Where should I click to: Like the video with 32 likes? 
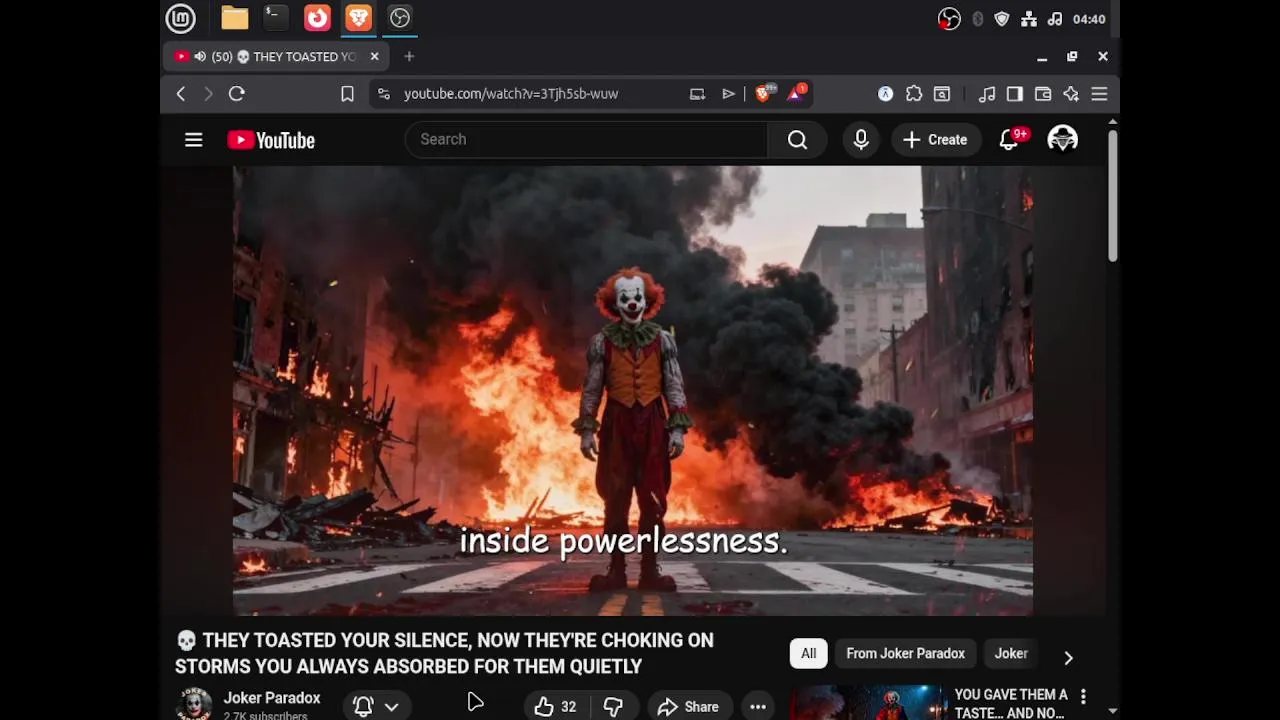coord(554,707)
